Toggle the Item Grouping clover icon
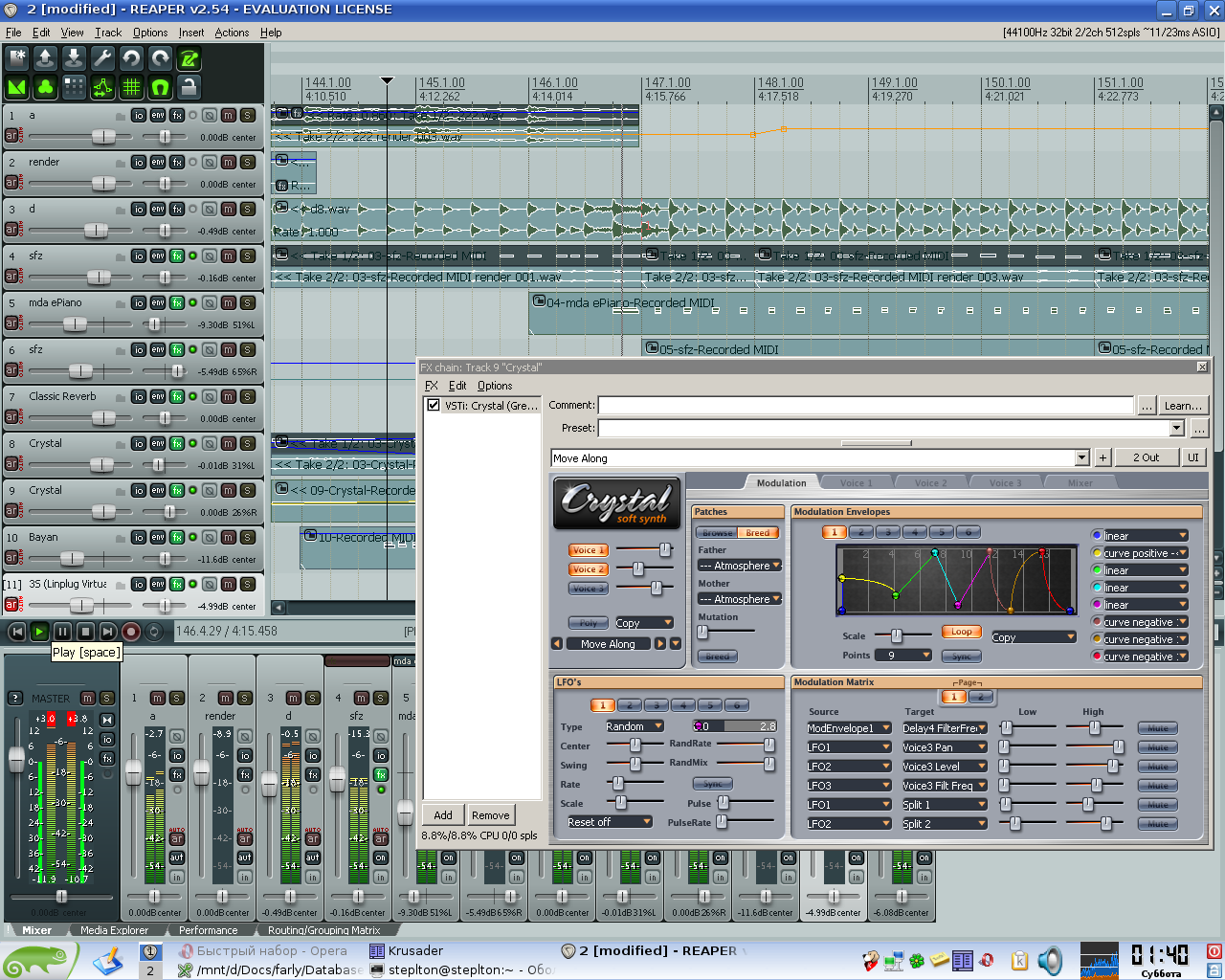Viewport: 1225px width, 980px height. (45, 87)
